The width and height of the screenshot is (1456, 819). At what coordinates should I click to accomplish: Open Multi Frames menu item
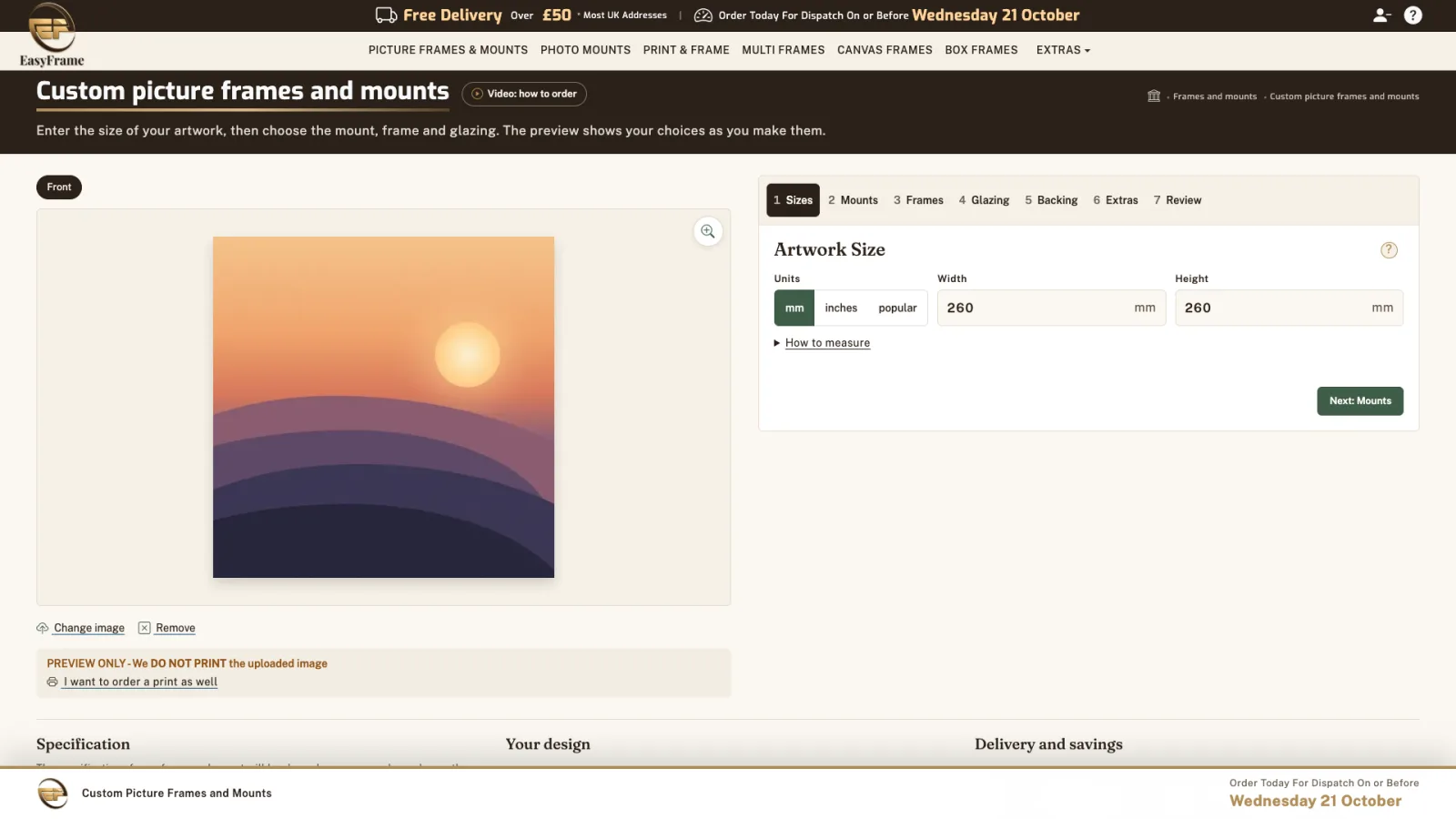pyautogui.click(x=783, y=50)
